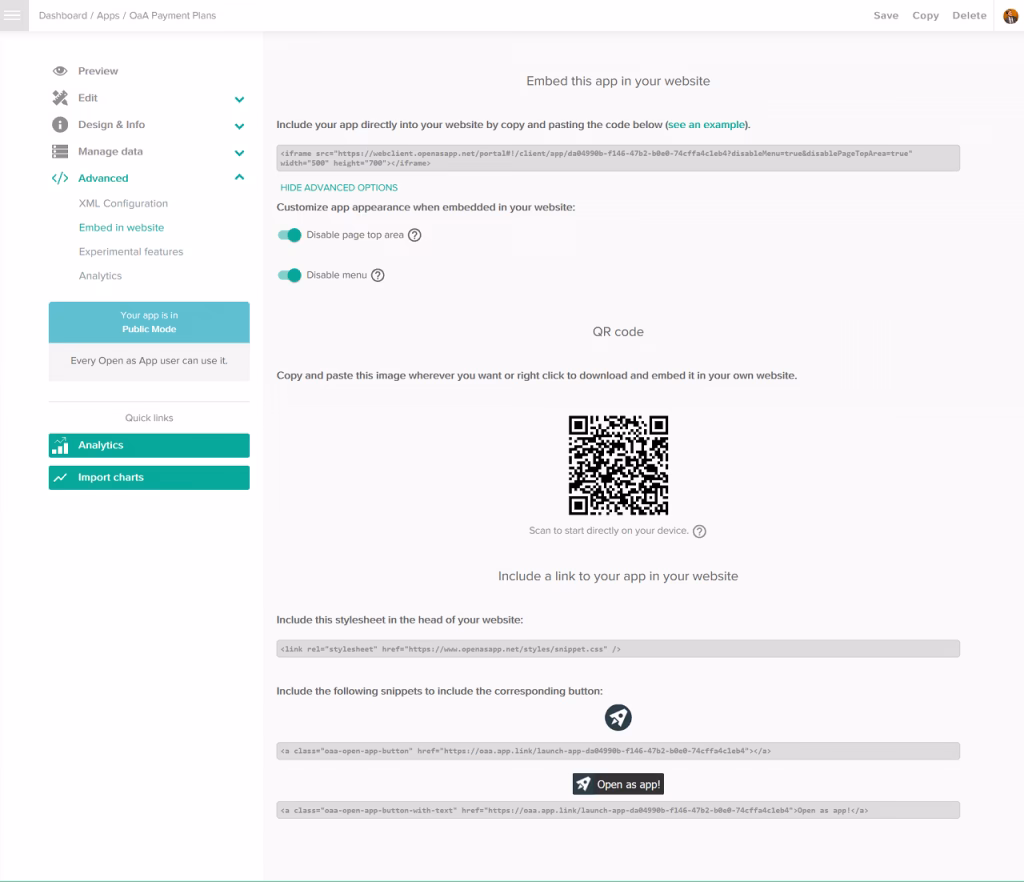Click the Advanced code brackets icon
Viewport: 1024px width, 882px height.
pyautogui.click(x=60, y=178)
